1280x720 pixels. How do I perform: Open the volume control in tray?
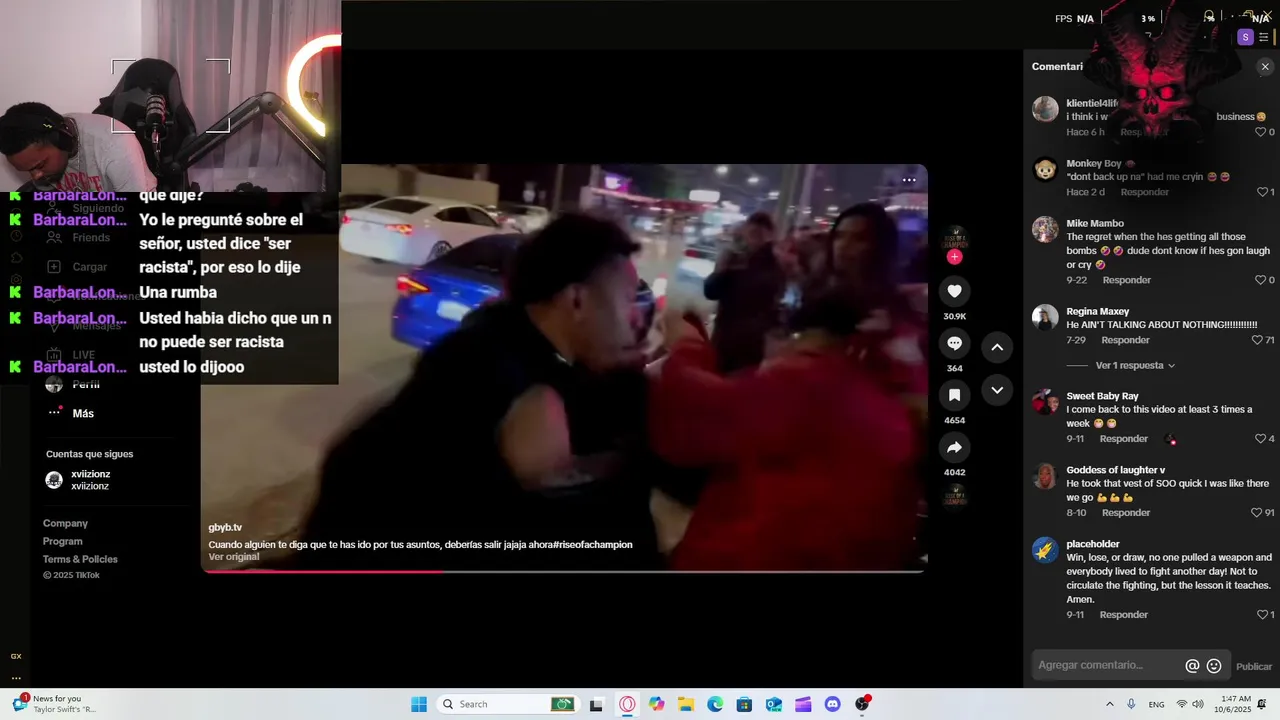(x=1198, y=704)
